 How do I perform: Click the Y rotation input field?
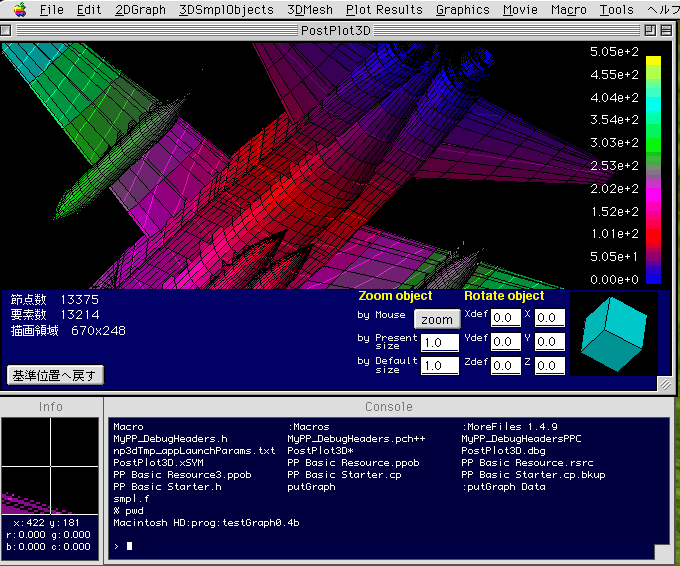pos(549,342)
